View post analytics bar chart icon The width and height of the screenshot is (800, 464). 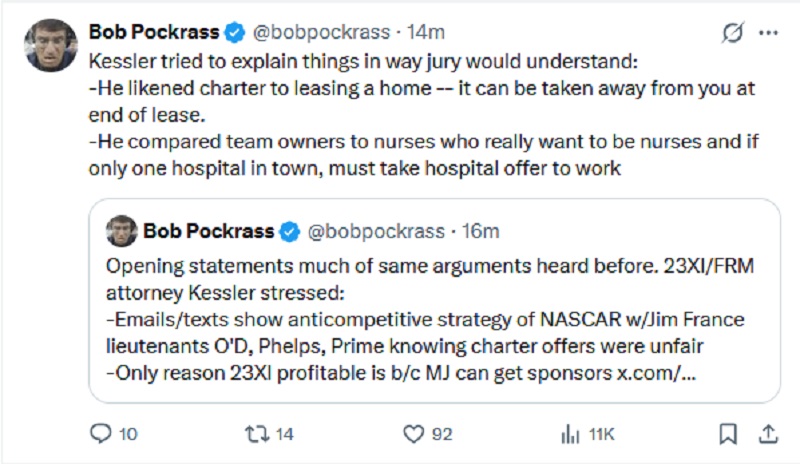pyautogui.click(x=570, y=433)
